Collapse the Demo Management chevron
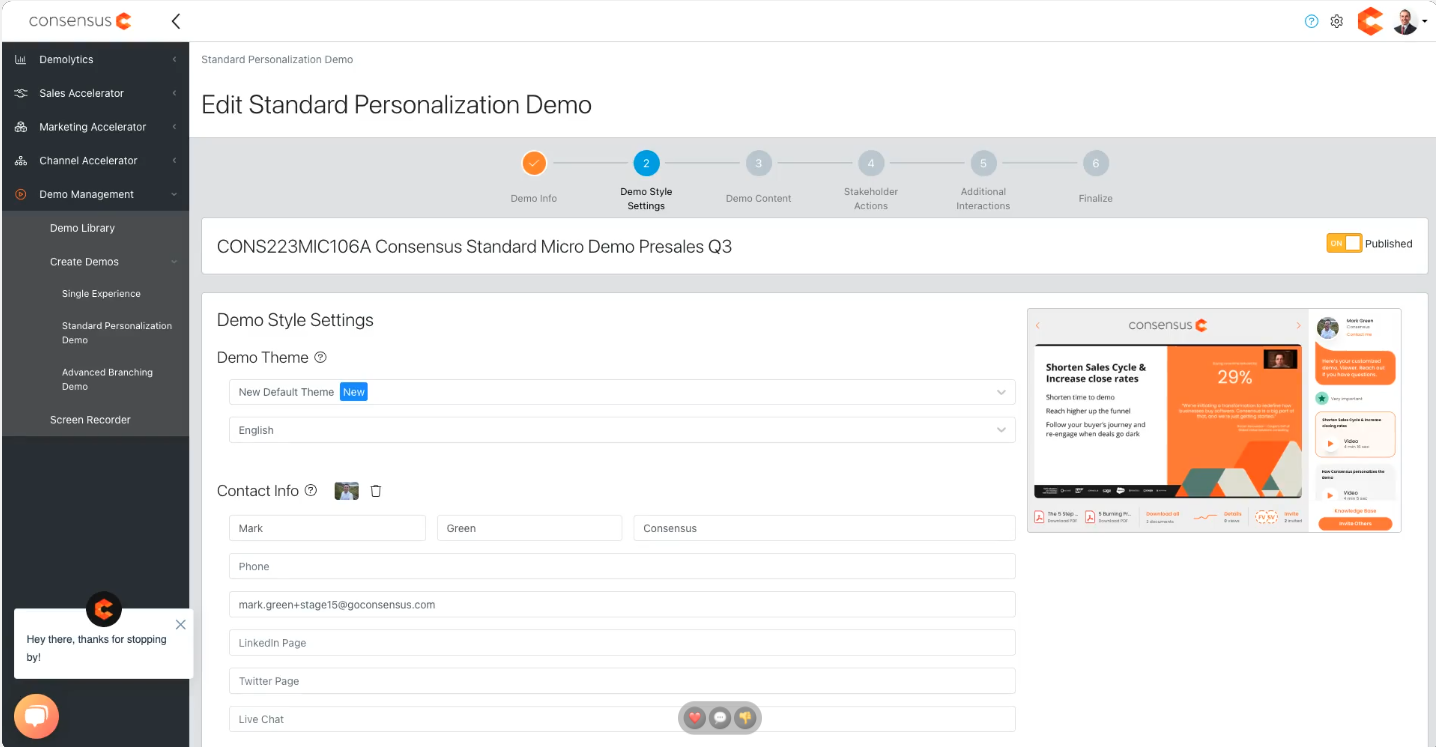The image size is (1436, 747). click(x=174, y=194)
